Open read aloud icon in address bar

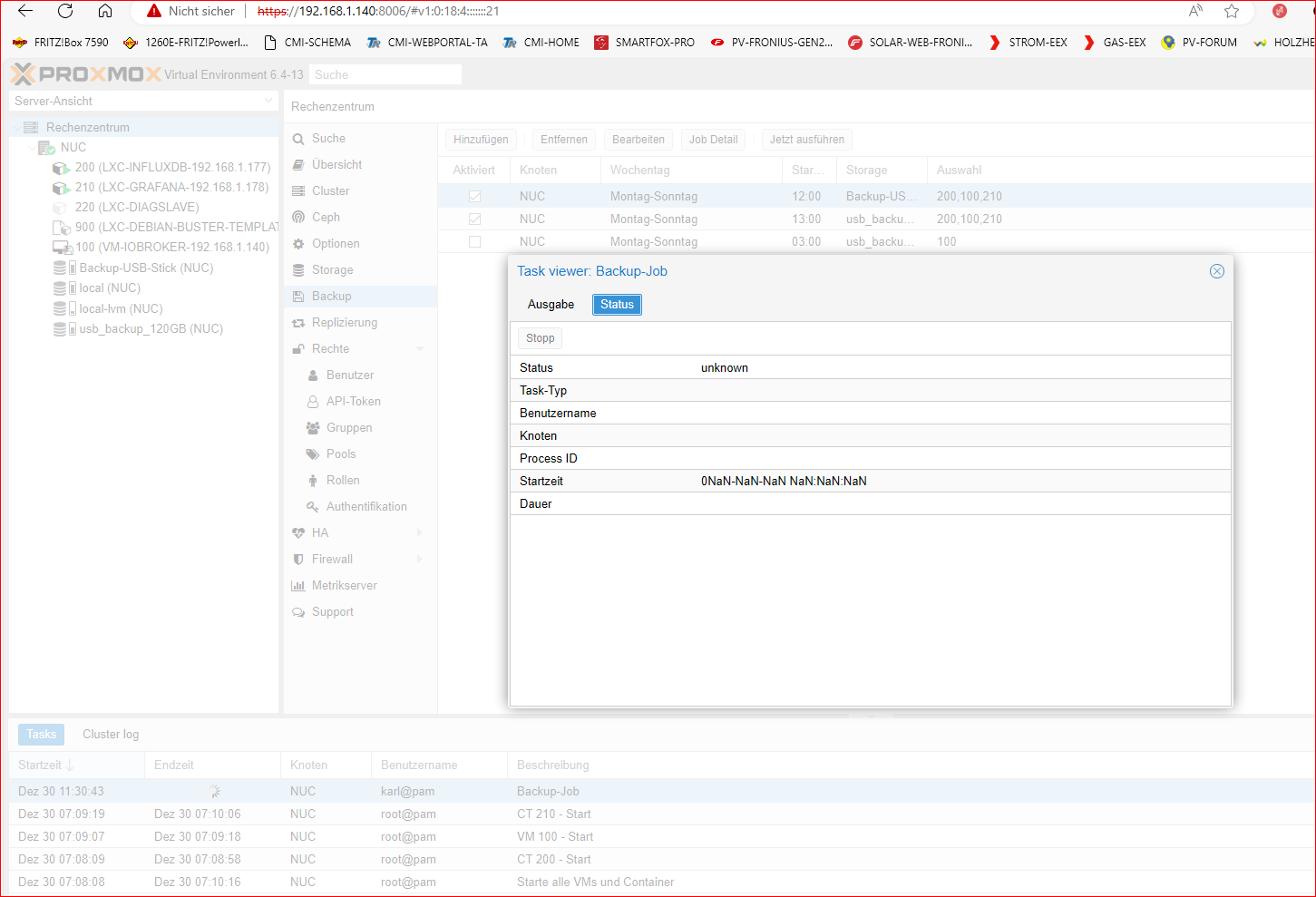click(1195, 11)
